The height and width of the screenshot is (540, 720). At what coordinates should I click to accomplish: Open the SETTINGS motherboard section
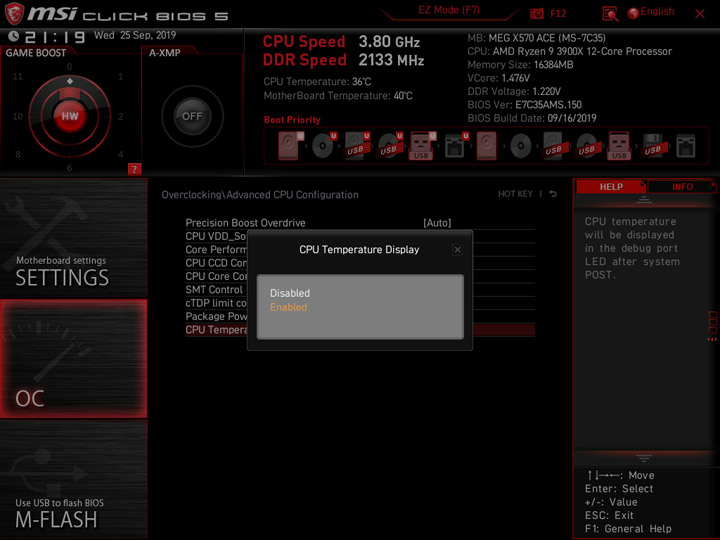[x=73, y=238]
